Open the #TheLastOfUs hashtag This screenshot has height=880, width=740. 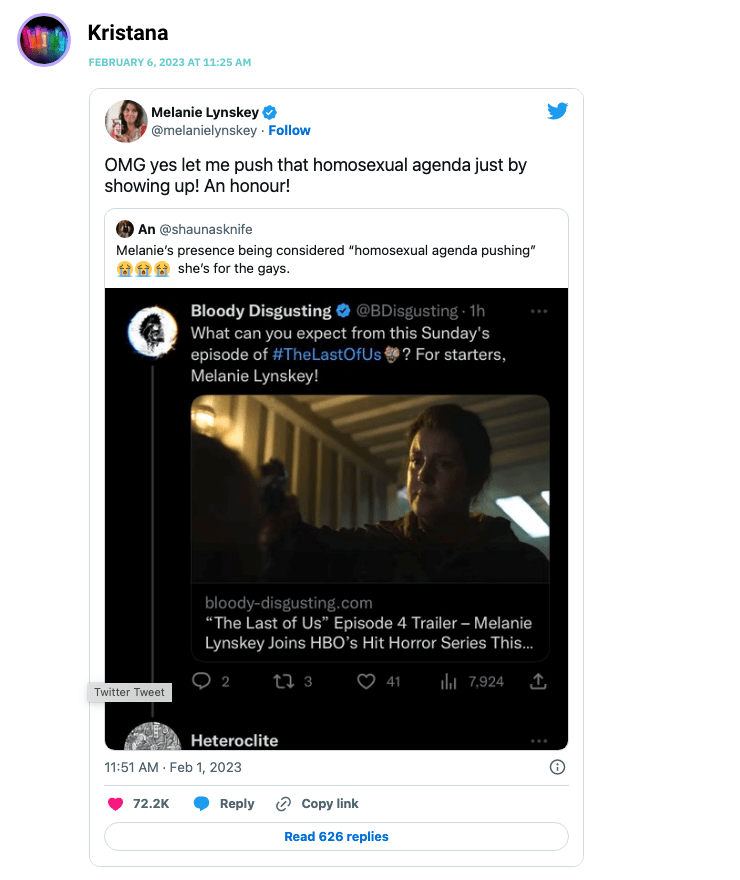[327, 355]
